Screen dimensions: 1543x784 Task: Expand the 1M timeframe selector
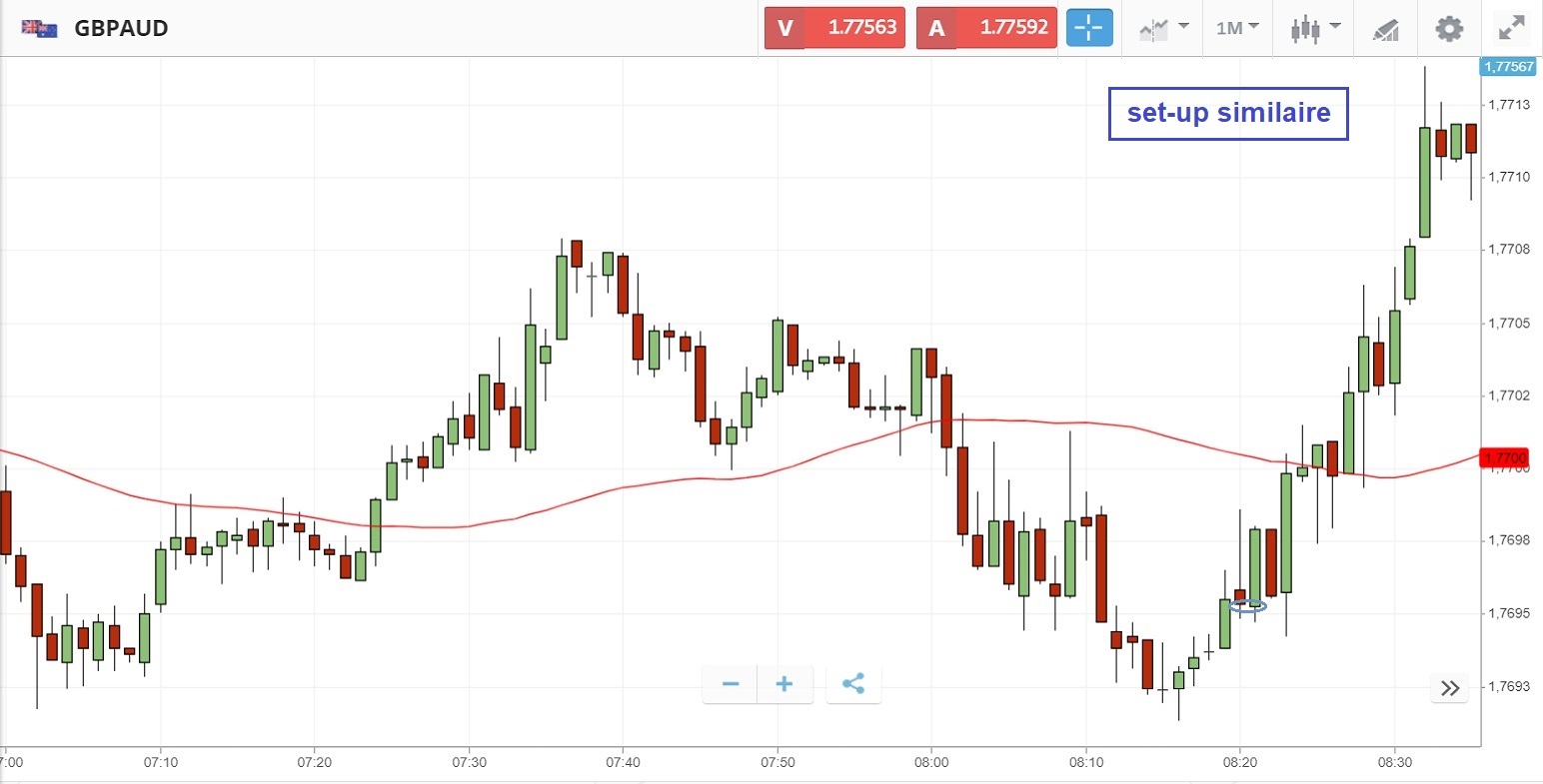[1237, 28]
